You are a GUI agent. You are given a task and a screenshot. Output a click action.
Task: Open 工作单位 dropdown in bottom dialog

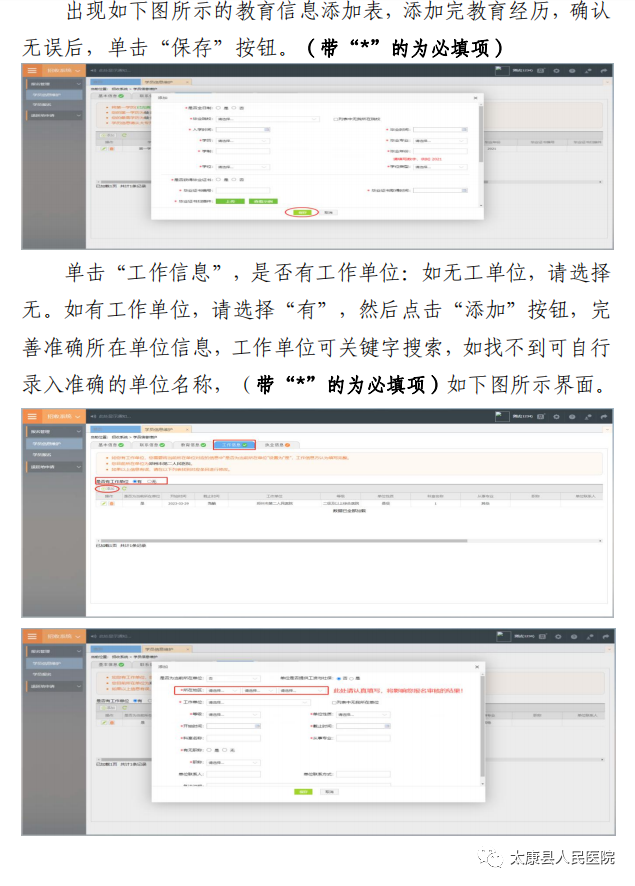pyautogui.click(x=258, y=702)
